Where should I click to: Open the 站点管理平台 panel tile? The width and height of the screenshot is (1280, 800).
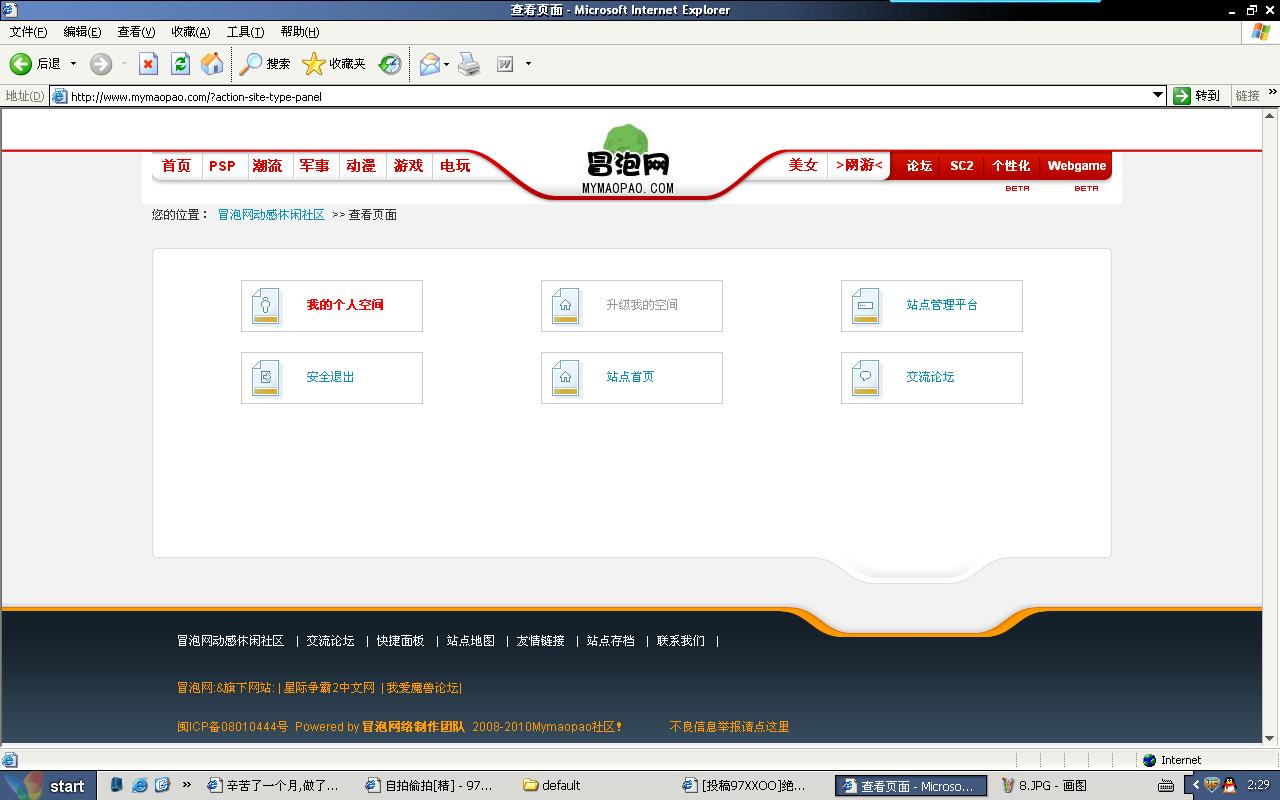[x=932, y=306]
